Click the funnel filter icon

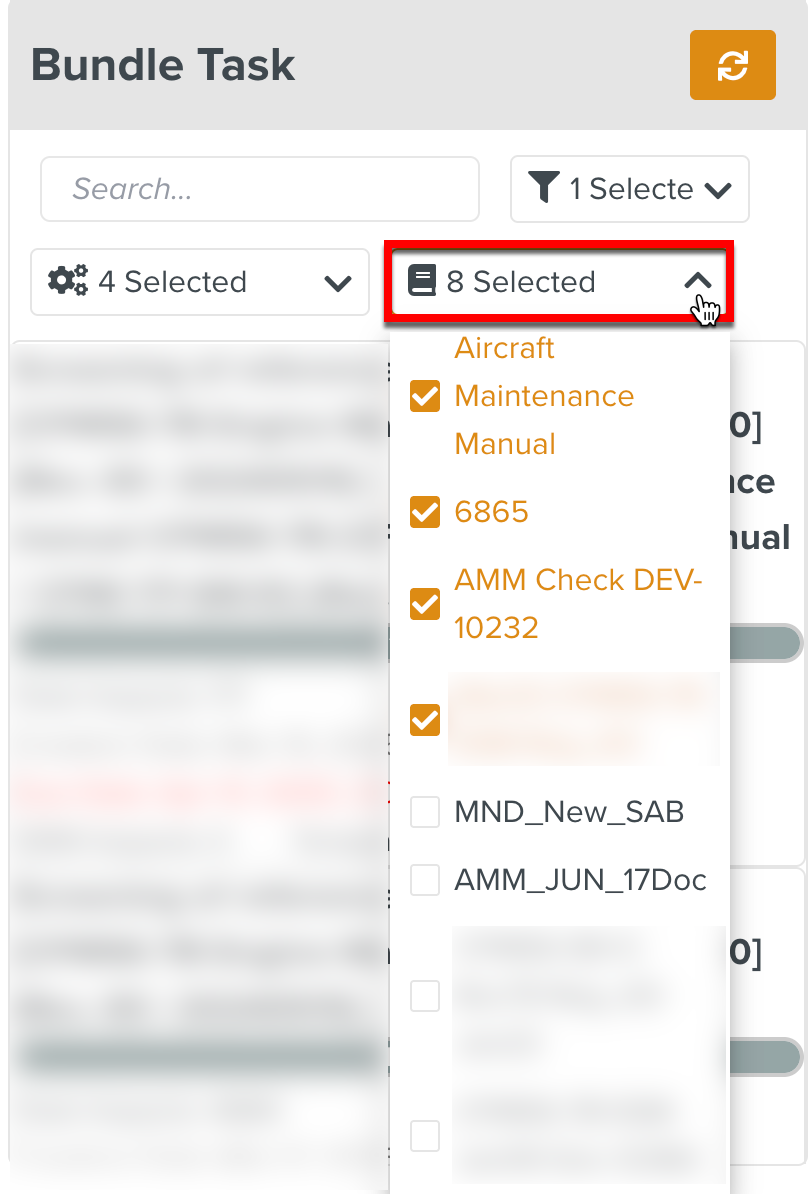(x=543, y=188)
